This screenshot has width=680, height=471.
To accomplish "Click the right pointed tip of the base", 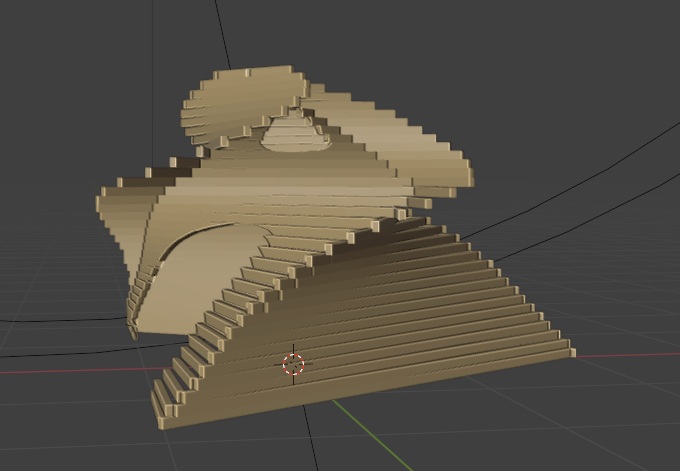I will (x=568, y=350).
